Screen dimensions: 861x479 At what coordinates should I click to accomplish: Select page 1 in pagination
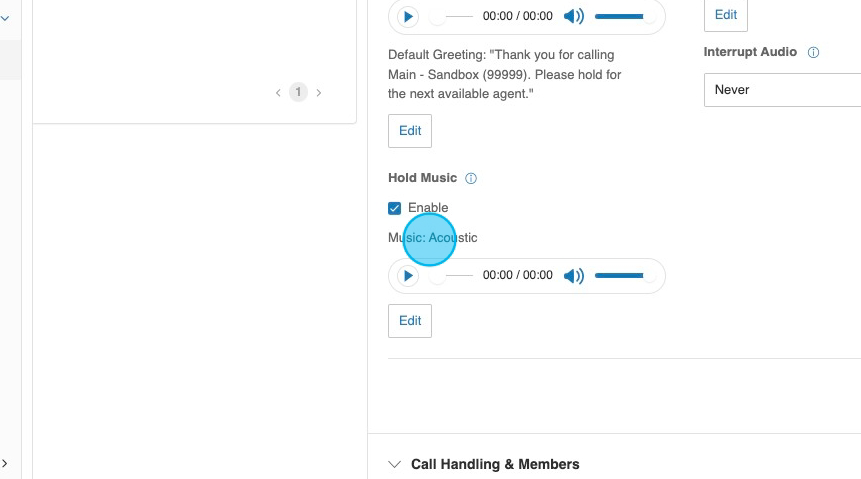[298, 93]
